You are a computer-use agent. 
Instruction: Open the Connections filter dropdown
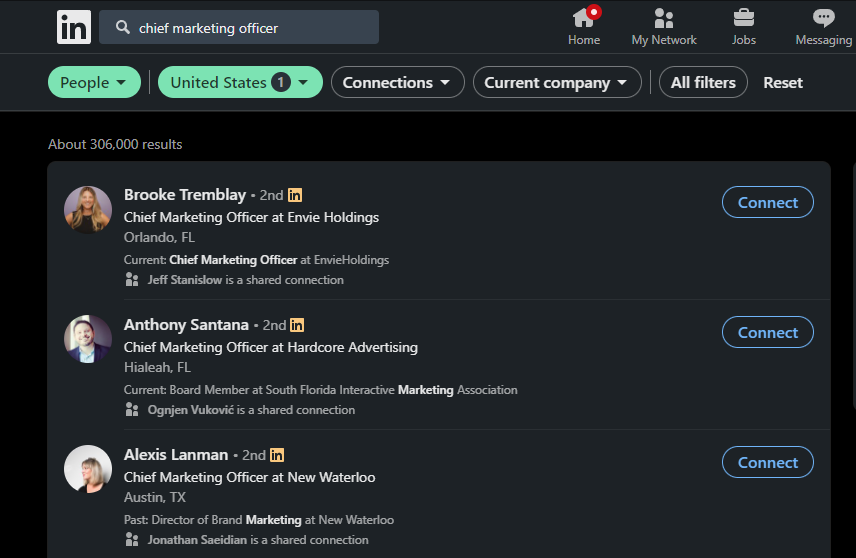point(397,82)
